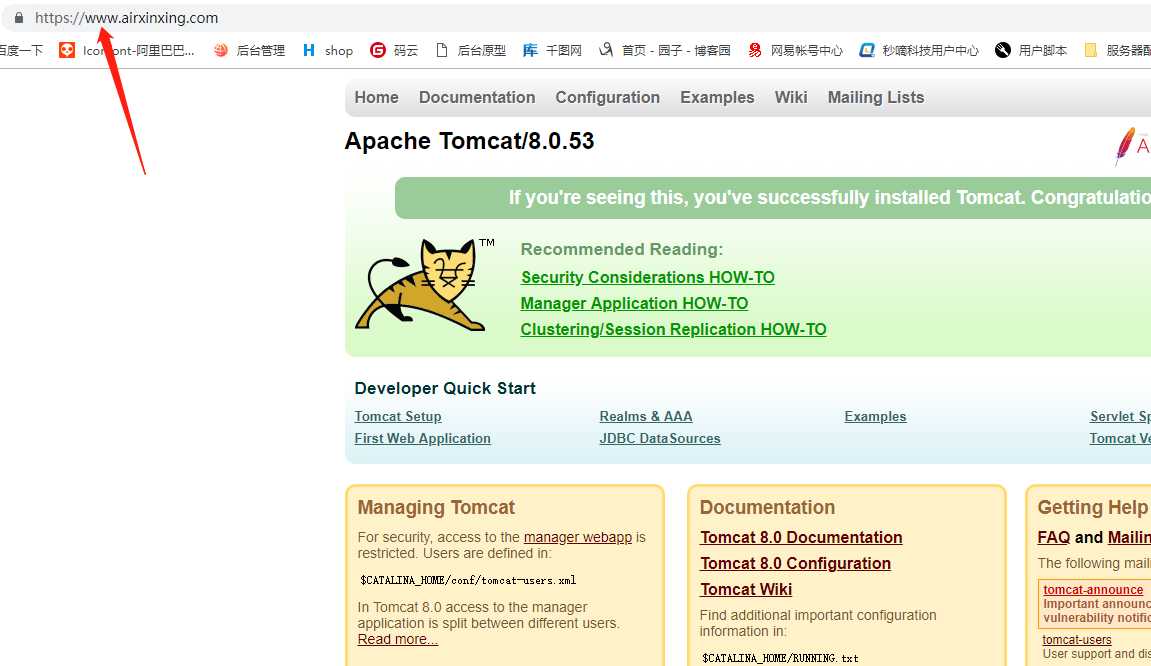The width and height of the screenshot is (1151, 666).
Task: Open the Tomcat Wiki link
Action: point(746,589)
